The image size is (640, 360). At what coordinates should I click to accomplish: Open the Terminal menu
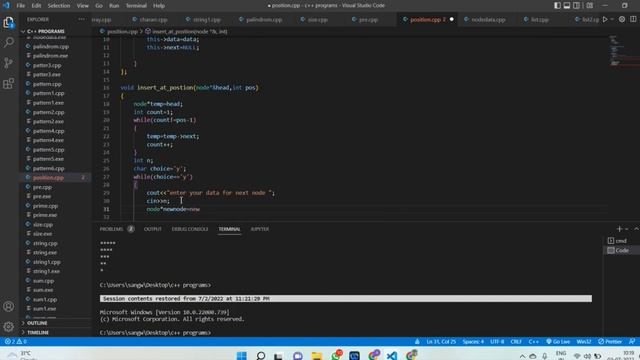click(x=136, y=6)
